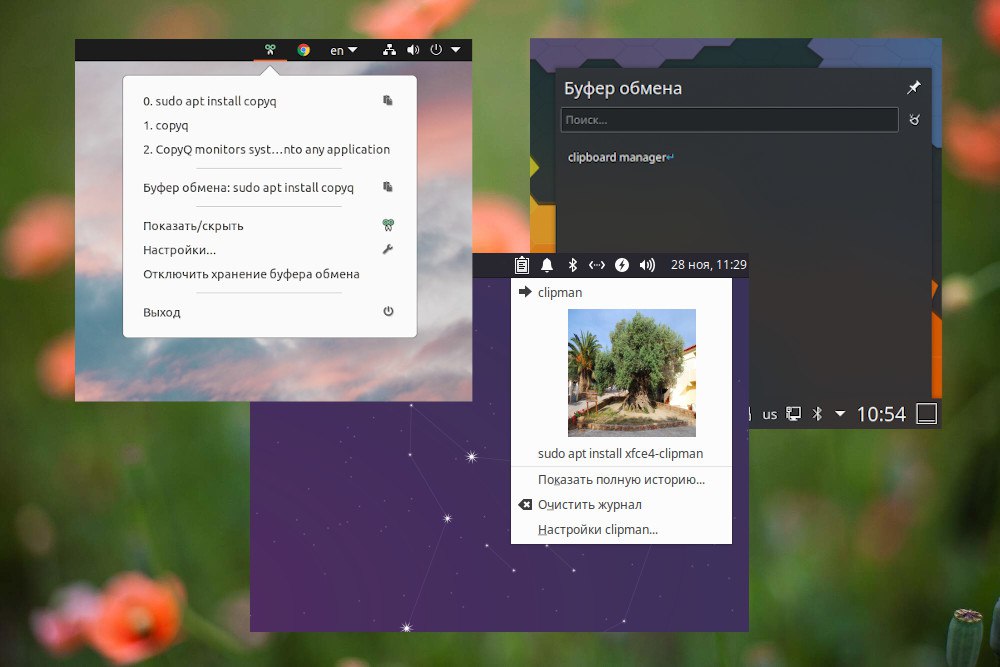The image size is (1000, 667).
Task: Open the notifications bell icon
Action: pyautogui.click(x=547, y=265)
